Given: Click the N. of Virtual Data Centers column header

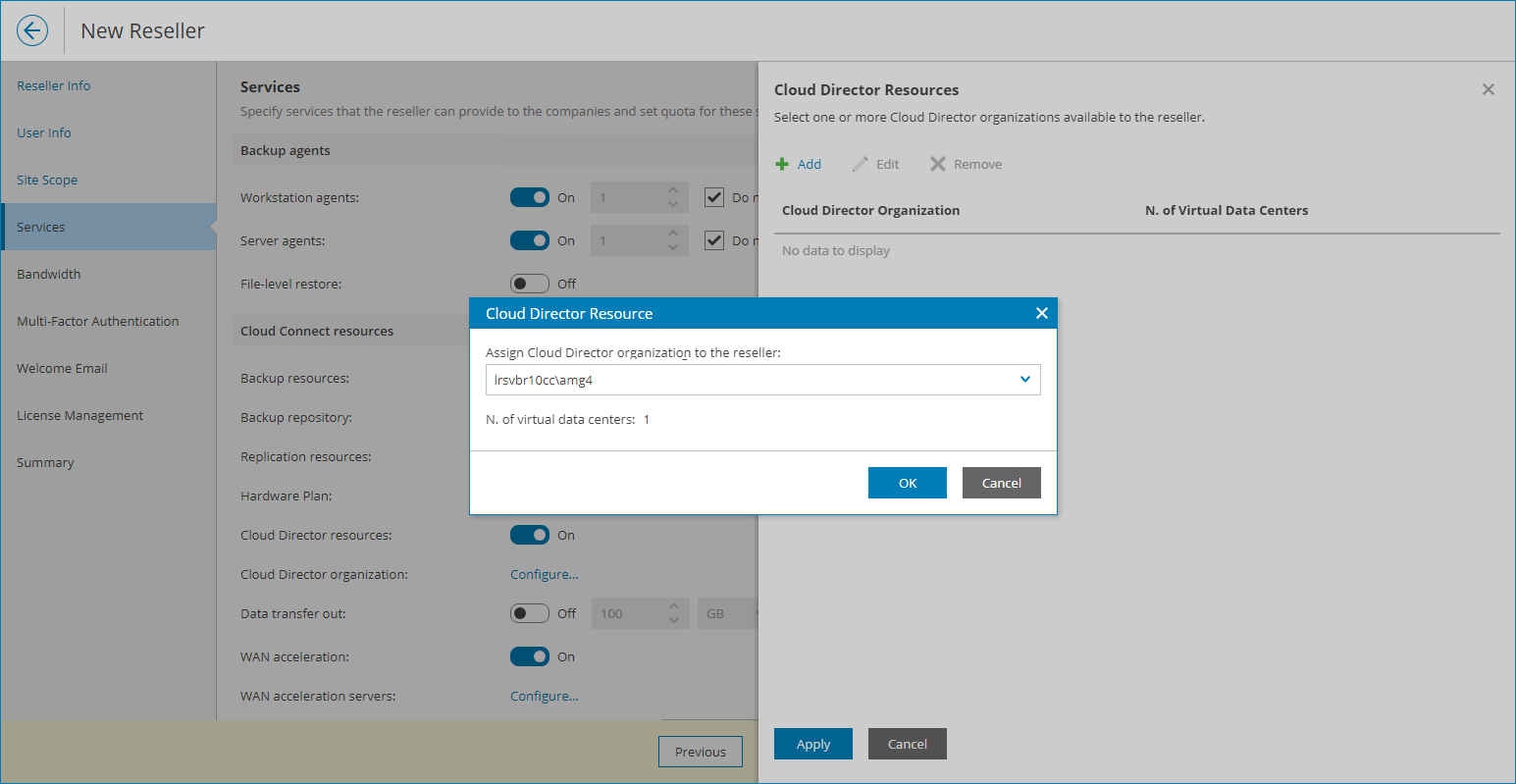Looking at the screenshot, I should point(1227,210).
